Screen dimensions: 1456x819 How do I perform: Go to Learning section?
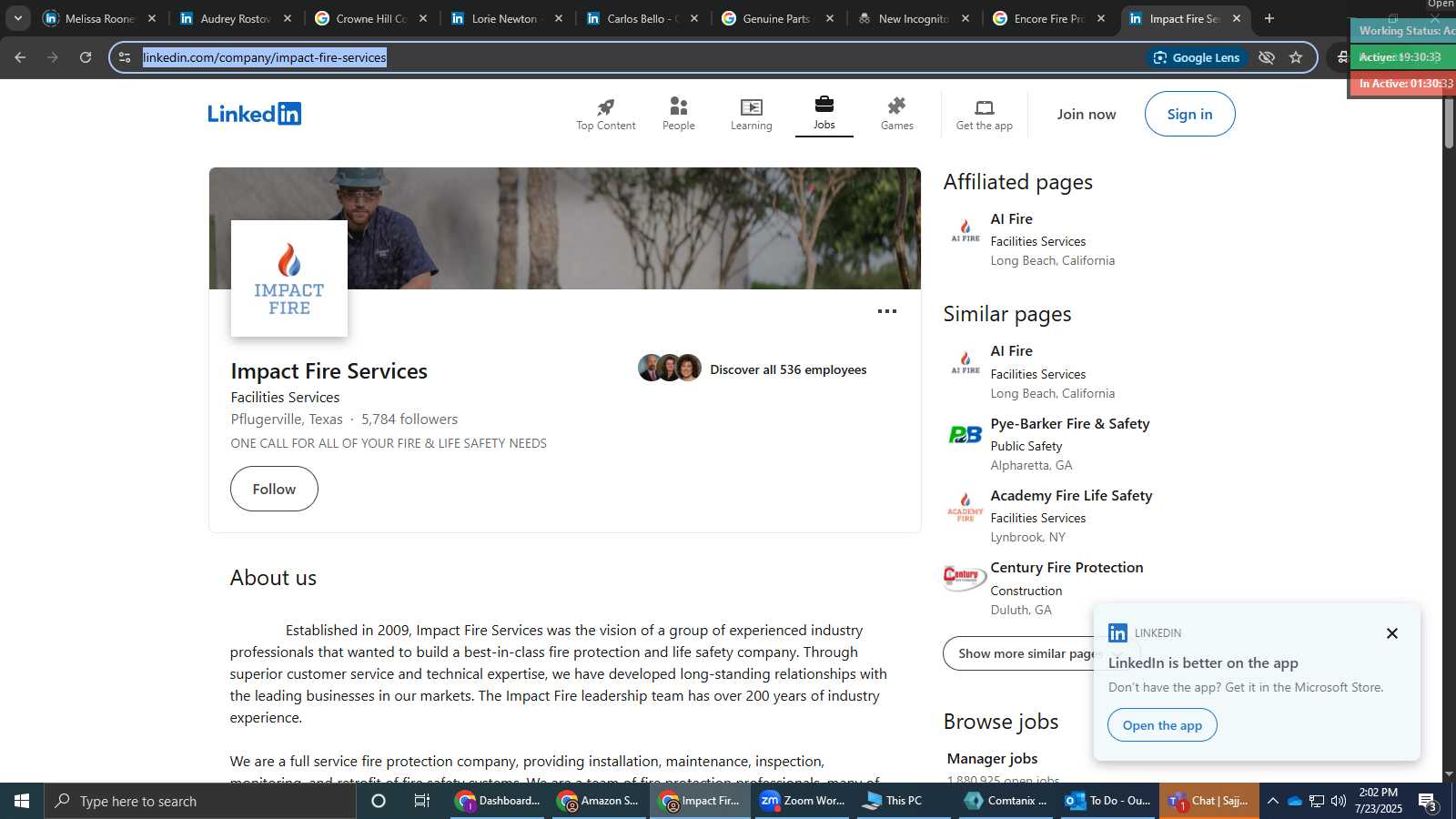pyautogui.click(x=751, y=114)
